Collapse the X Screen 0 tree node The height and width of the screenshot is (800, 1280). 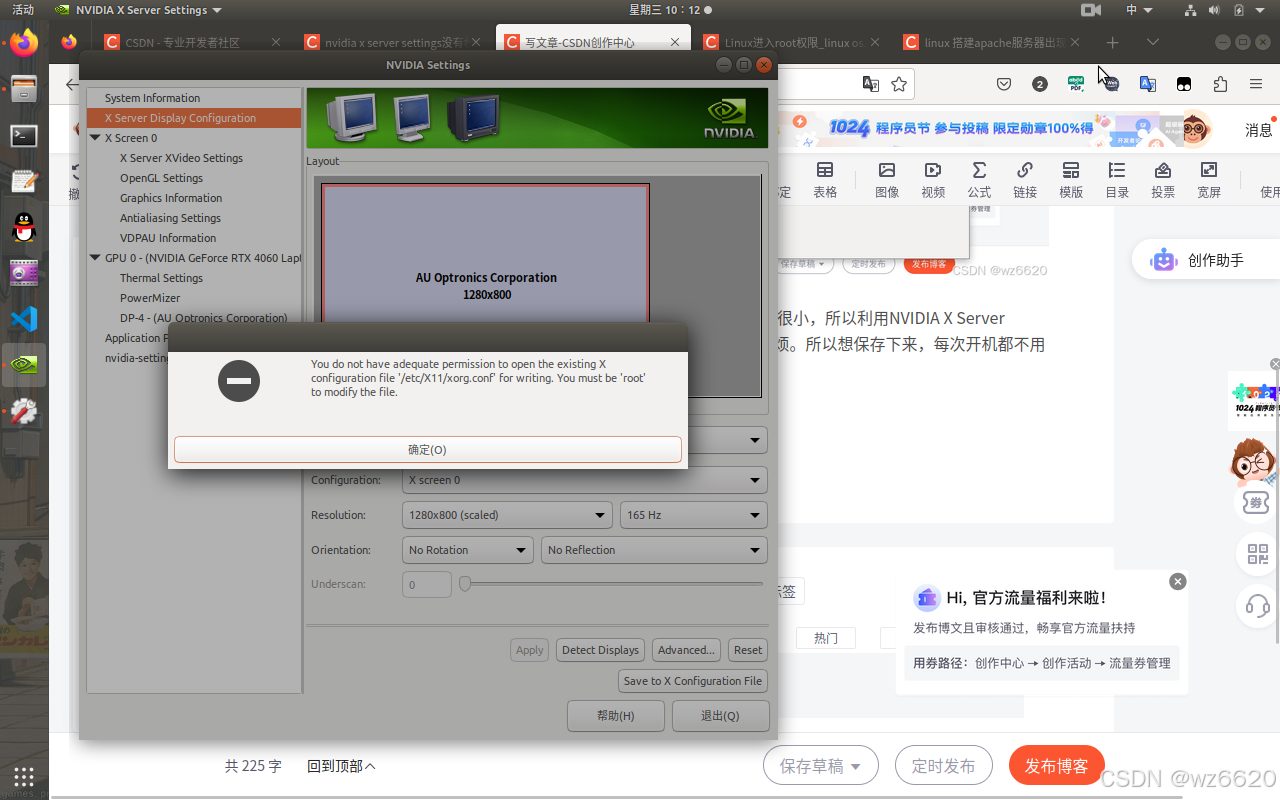click(x=95, y=138)
